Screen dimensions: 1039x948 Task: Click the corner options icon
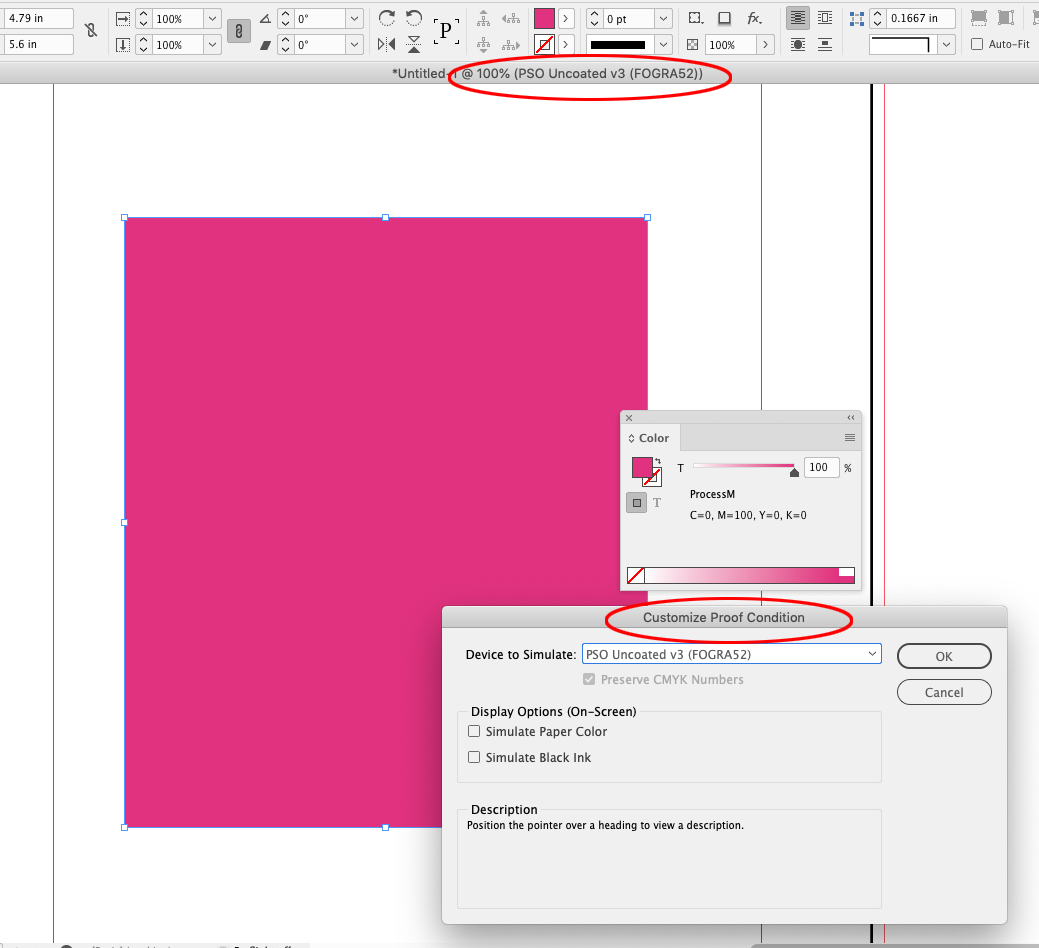point(694,17)
